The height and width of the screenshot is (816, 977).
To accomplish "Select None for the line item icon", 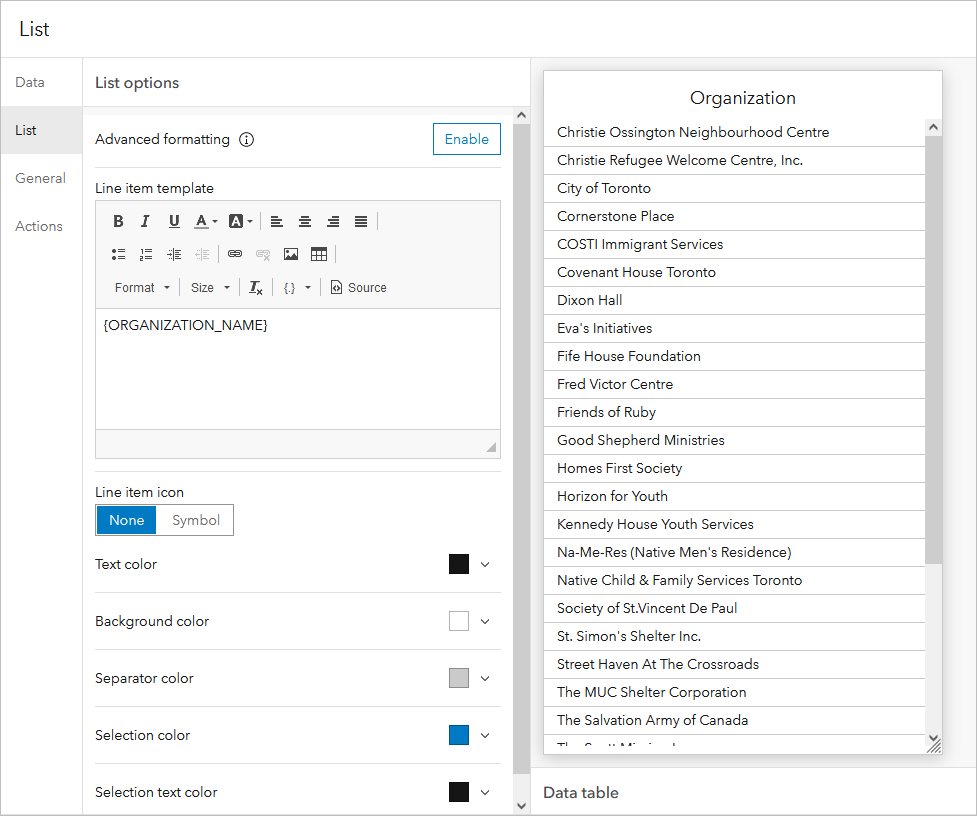I will (x=126, y=520).
